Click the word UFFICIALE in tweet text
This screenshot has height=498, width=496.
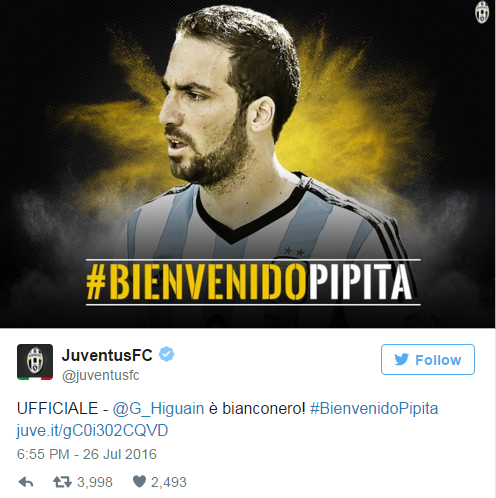[x=57, y=409]
